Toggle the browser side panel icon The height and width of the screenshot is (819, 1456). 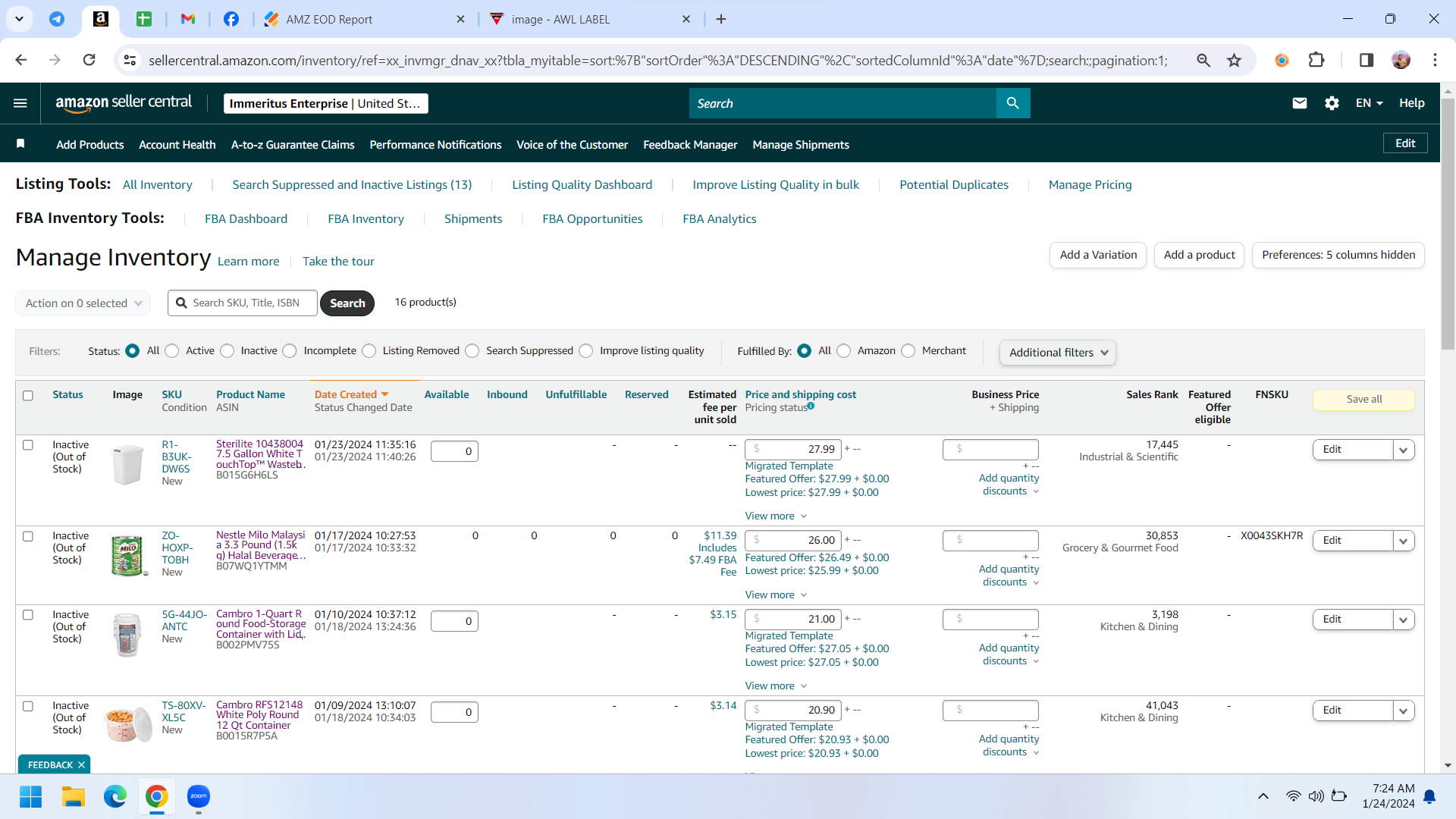[x=1367, y=60]
